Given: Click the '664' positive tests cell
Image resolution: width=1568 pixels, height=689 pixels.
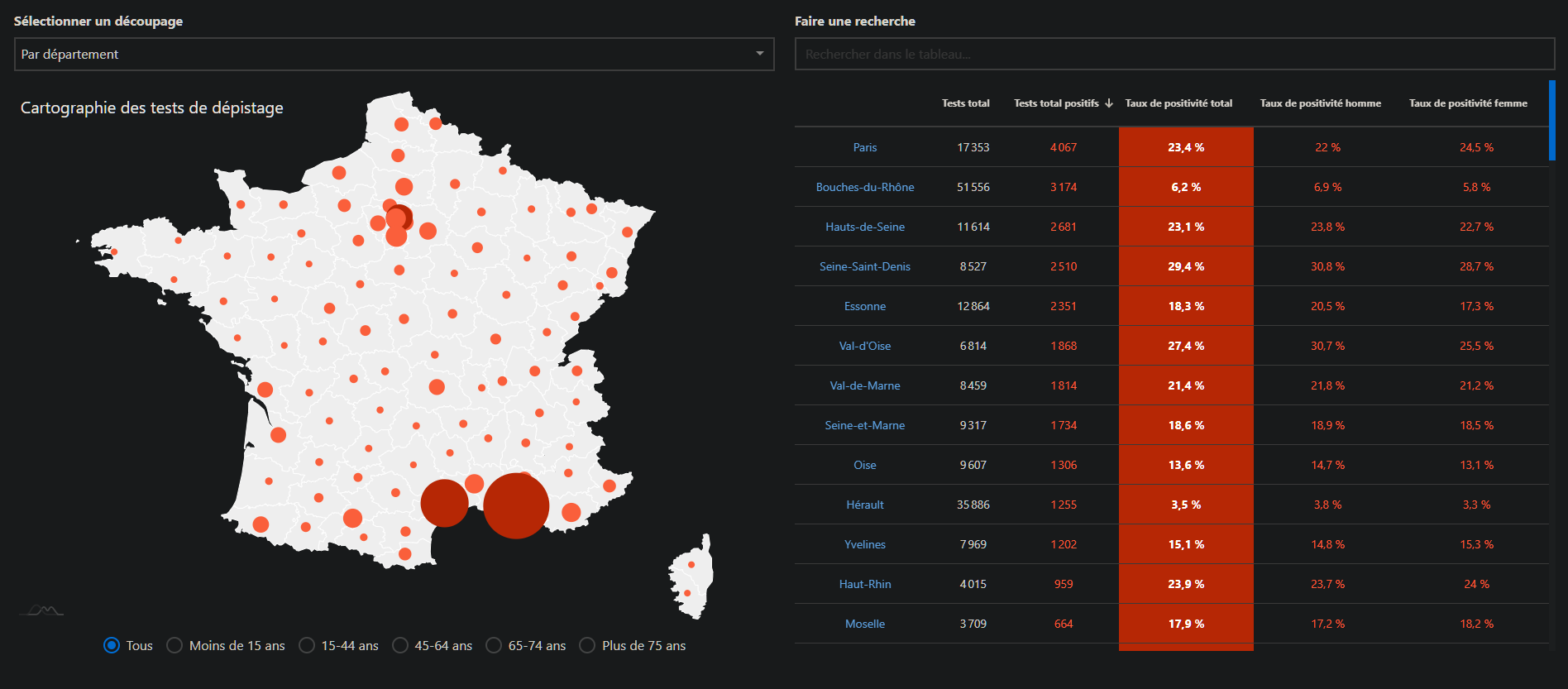Looking at the screenshot, I should pyautogui.click(x=1064, y=624).
